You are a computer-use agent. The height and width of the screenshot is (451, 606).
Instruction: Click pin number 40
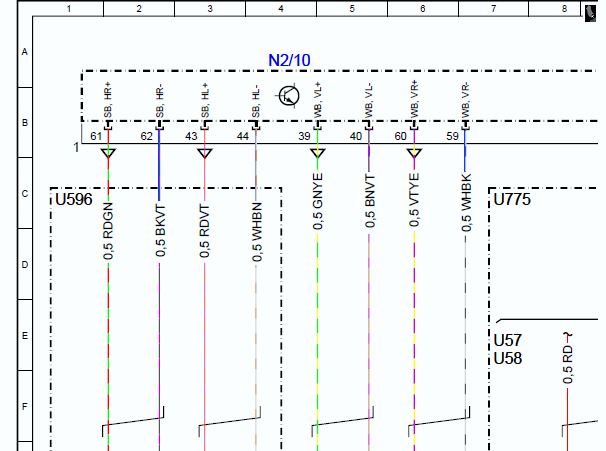(x=356, y=136)
